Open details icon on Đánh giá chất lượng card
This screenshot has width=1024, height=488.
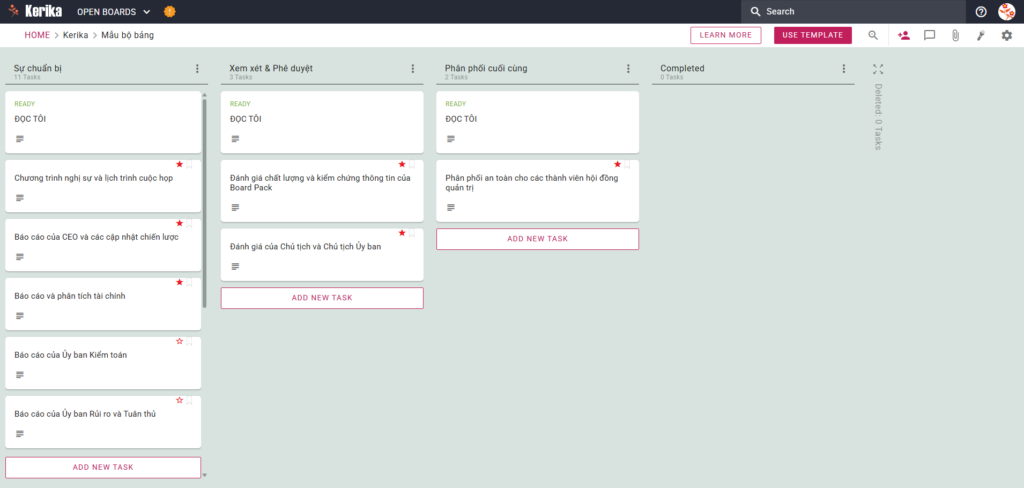[x=235, y=207]
